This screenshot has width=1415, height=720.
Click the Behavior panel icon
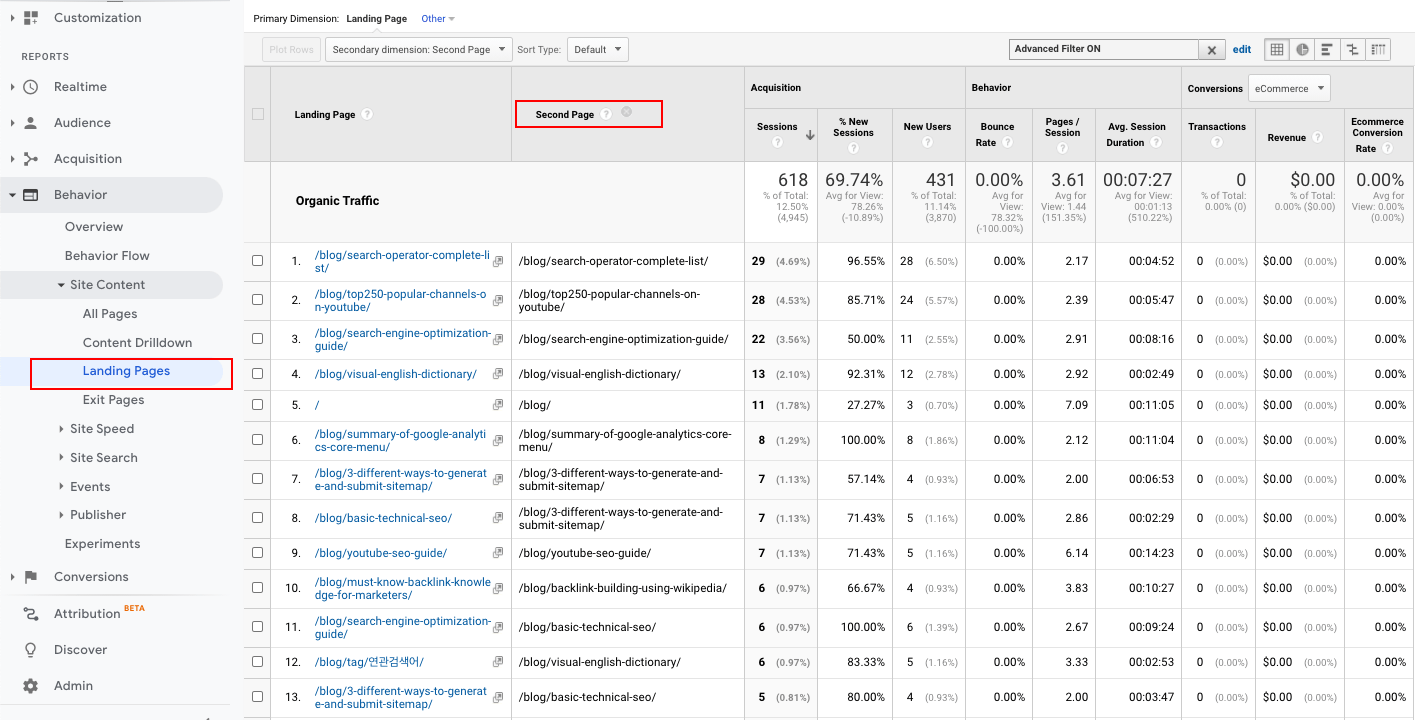pyautogui.click(x=31, y=195)
